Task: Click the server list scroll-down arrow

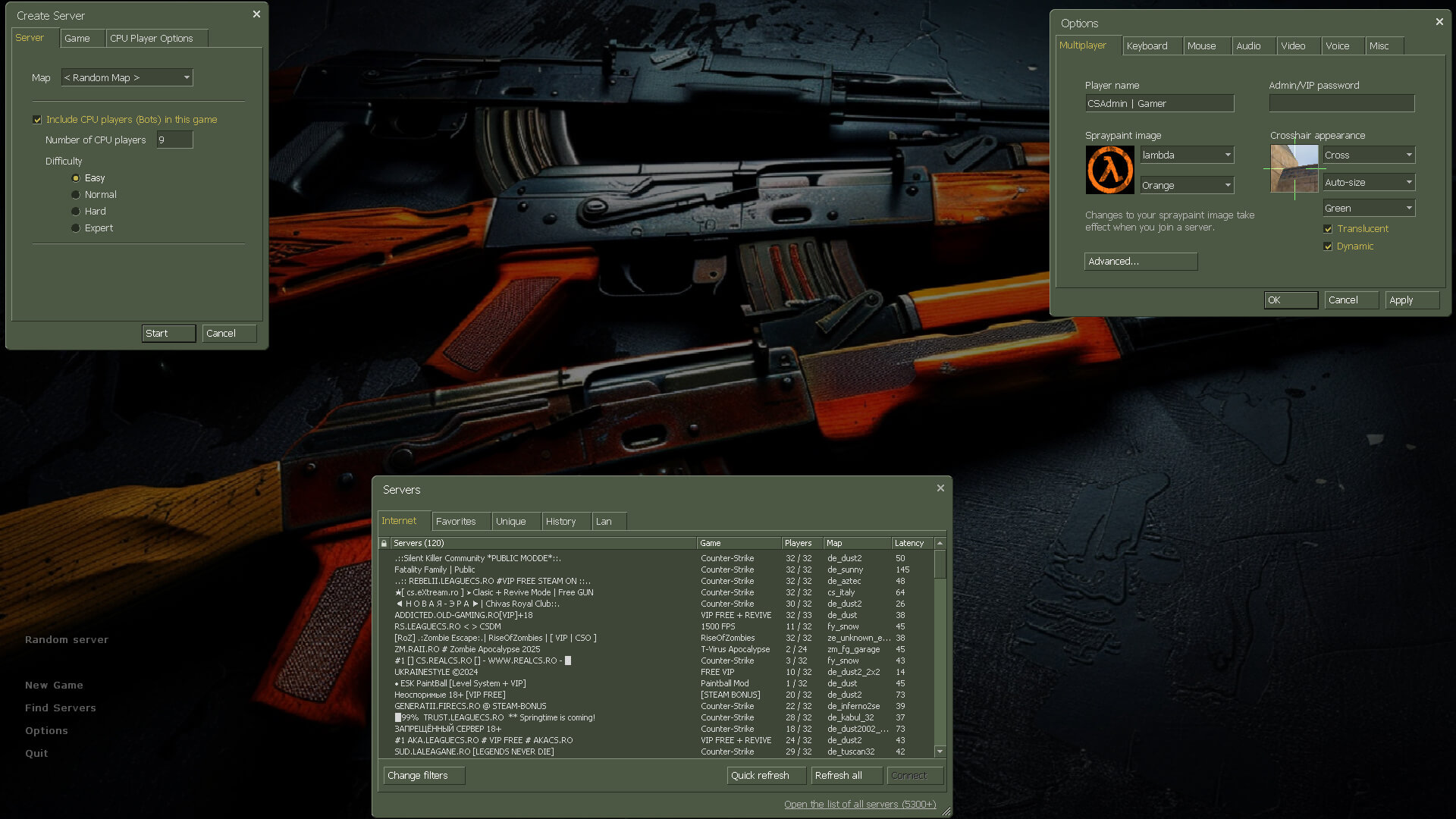Action: click(940, 752)
